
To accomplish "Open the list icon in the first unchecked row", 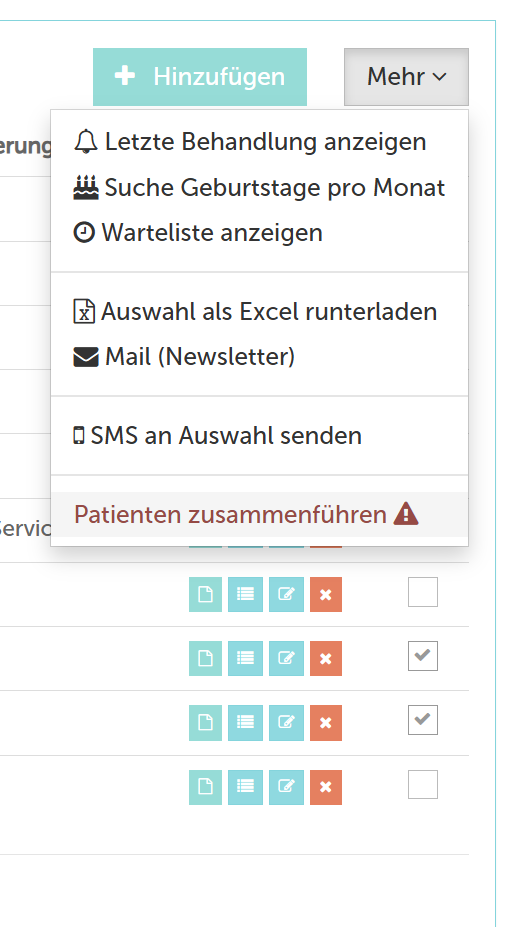I will tap(245, 594).
